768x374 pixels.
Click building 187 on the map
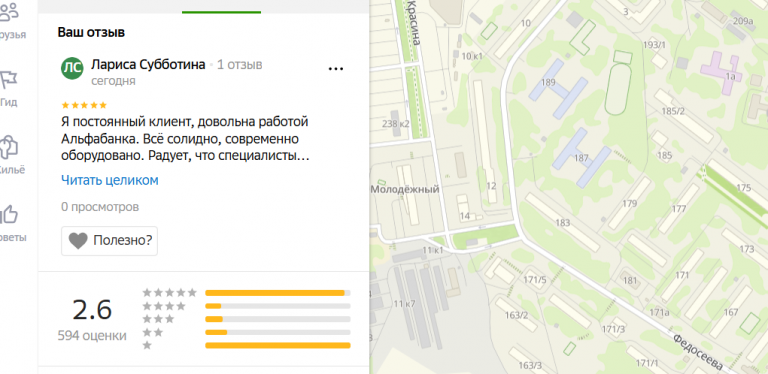coord(581,158)
